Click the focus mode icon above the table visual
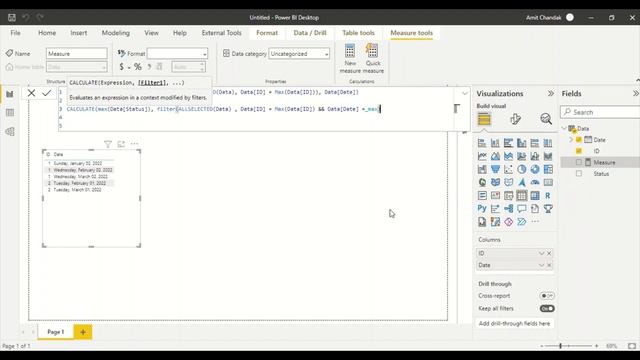The height and width of the screenshot is (360, 640). (121, 144)
